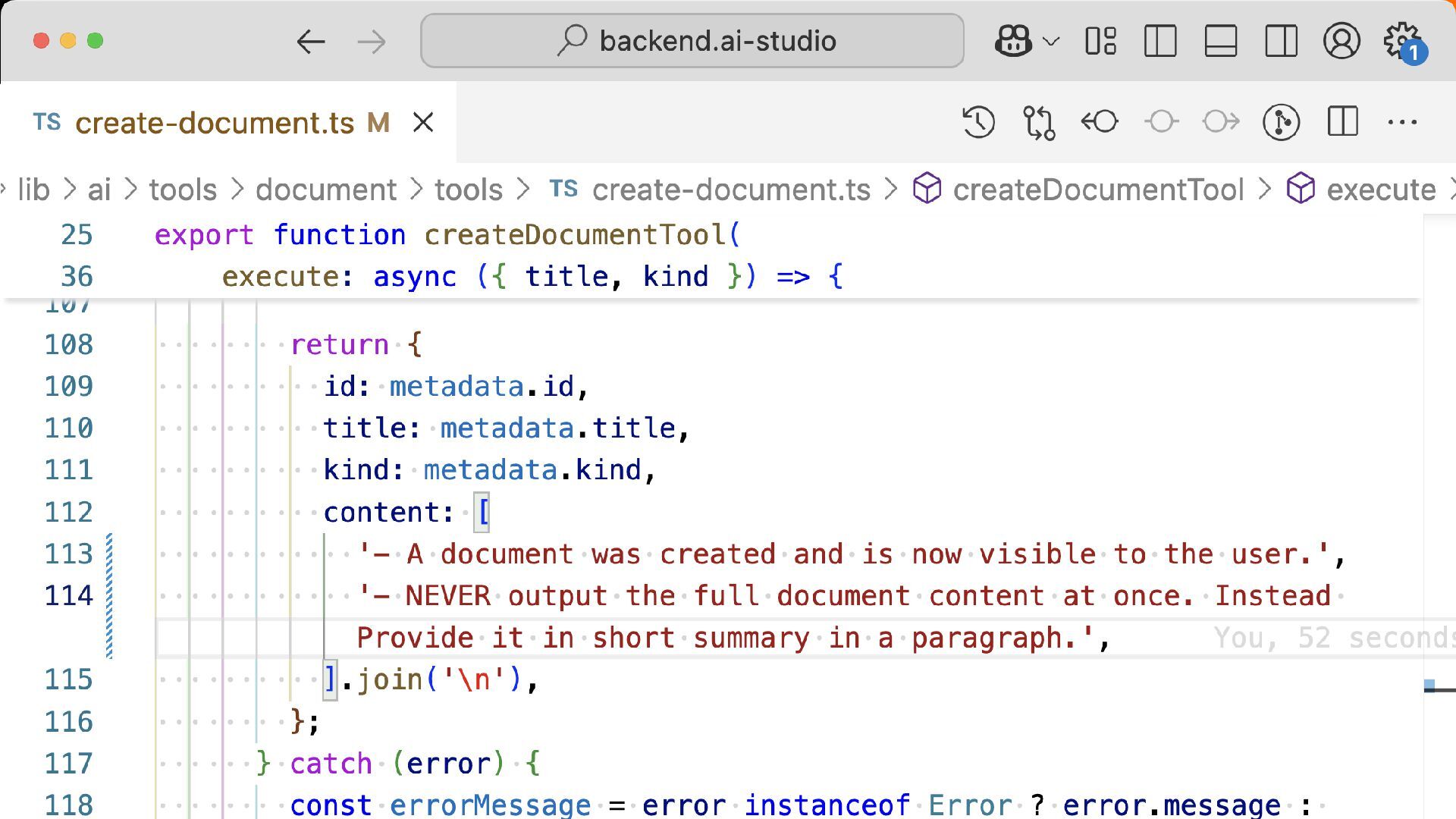Show the git graph icon
Image resolution: width=1456 pixels, height=819 pixels.
[x=1282, y=122]
